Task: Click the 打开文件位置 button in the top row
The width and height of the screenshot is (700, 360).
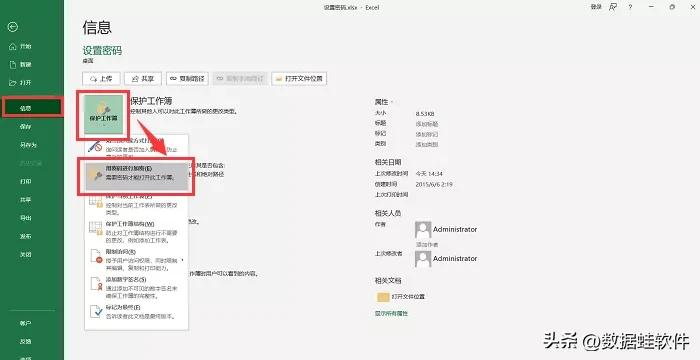Action: [x=300, y=79]
